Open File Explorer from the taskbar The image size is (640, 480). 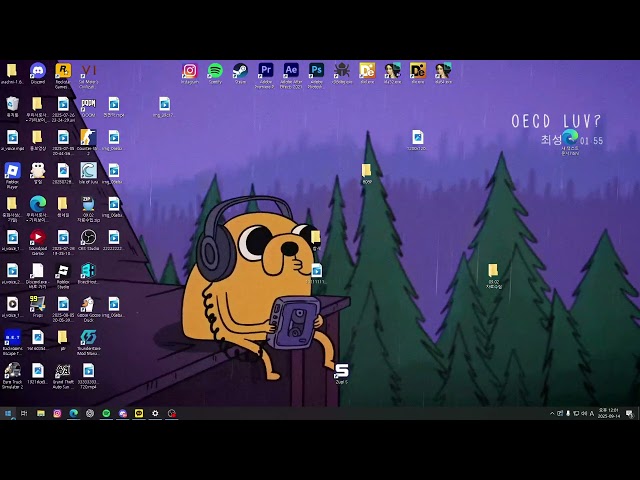(41, 413)
